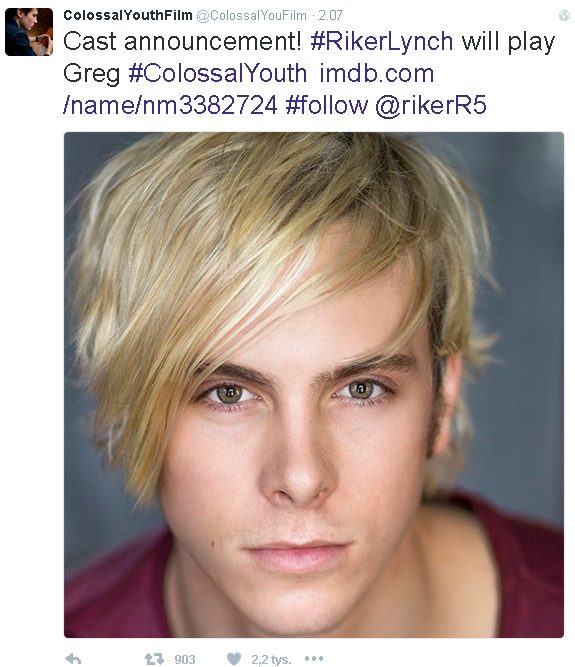Click the ColossalYouthFilm display name
Screen dimensions: 575x667
coord(128,15)
